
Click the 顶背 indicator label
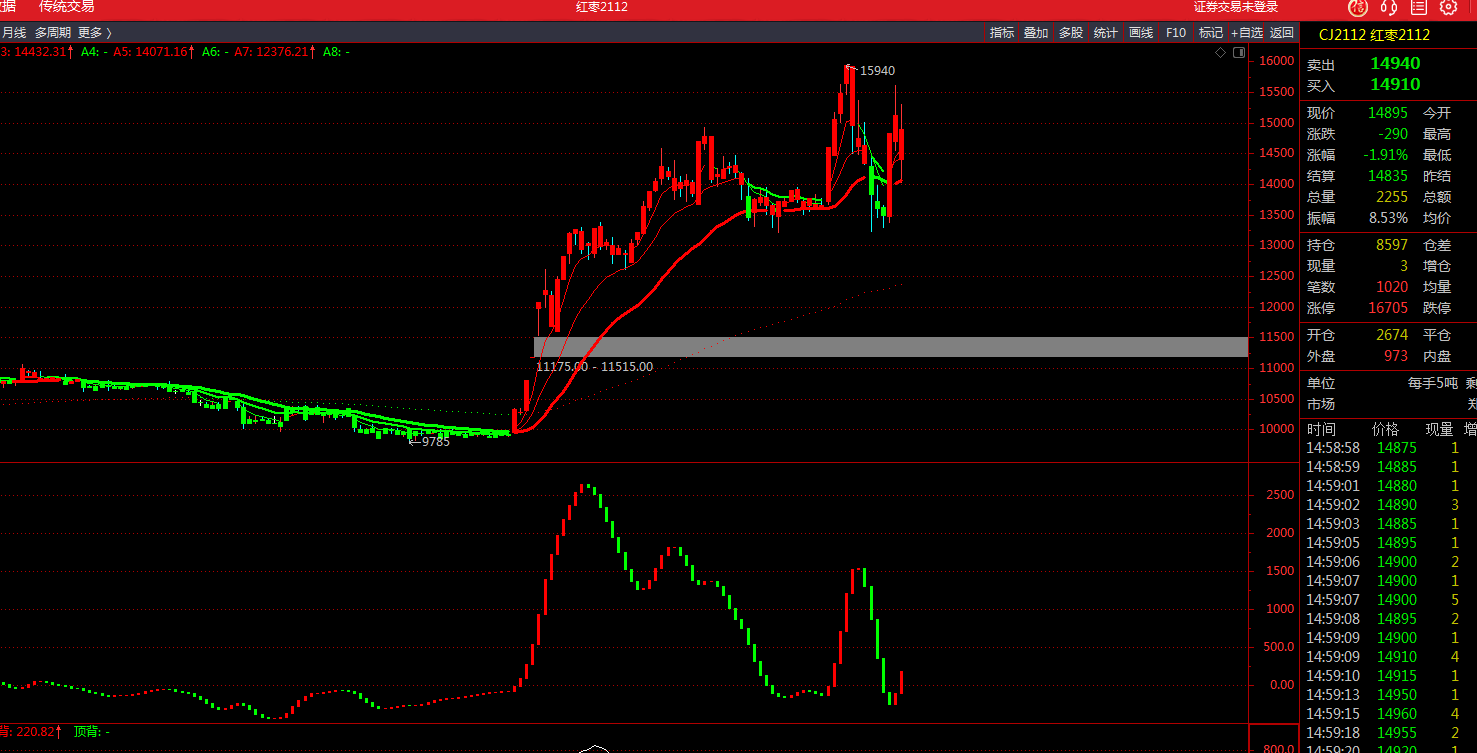pyautogui.click(x=91, y=732)
